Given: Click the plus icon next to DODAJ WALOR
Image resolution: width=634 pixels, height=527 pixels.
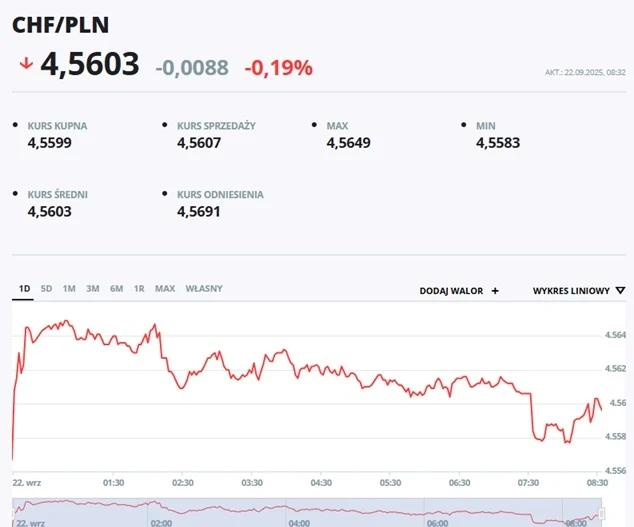Looking at the screenshot, I should 495,291.
